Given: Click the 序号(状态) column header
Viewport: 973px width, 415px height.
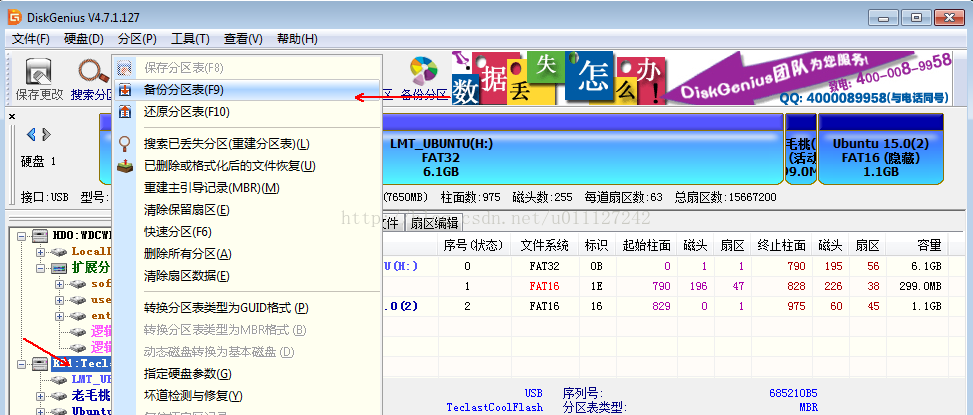Looking at the screenshot, I should pyautogui.click(x=473, y=246).
